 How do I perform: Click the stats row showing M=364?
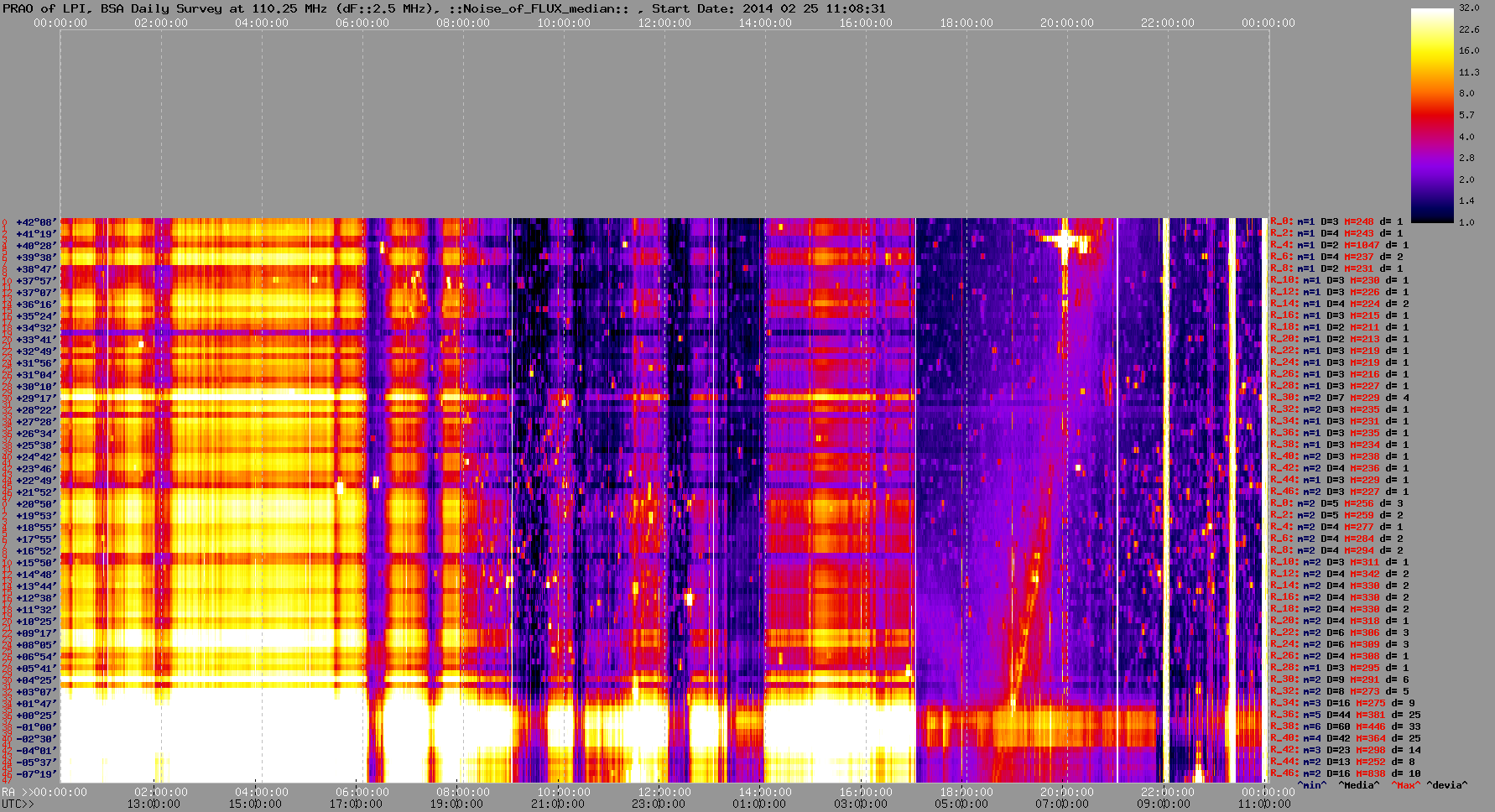click(1346, 738)
